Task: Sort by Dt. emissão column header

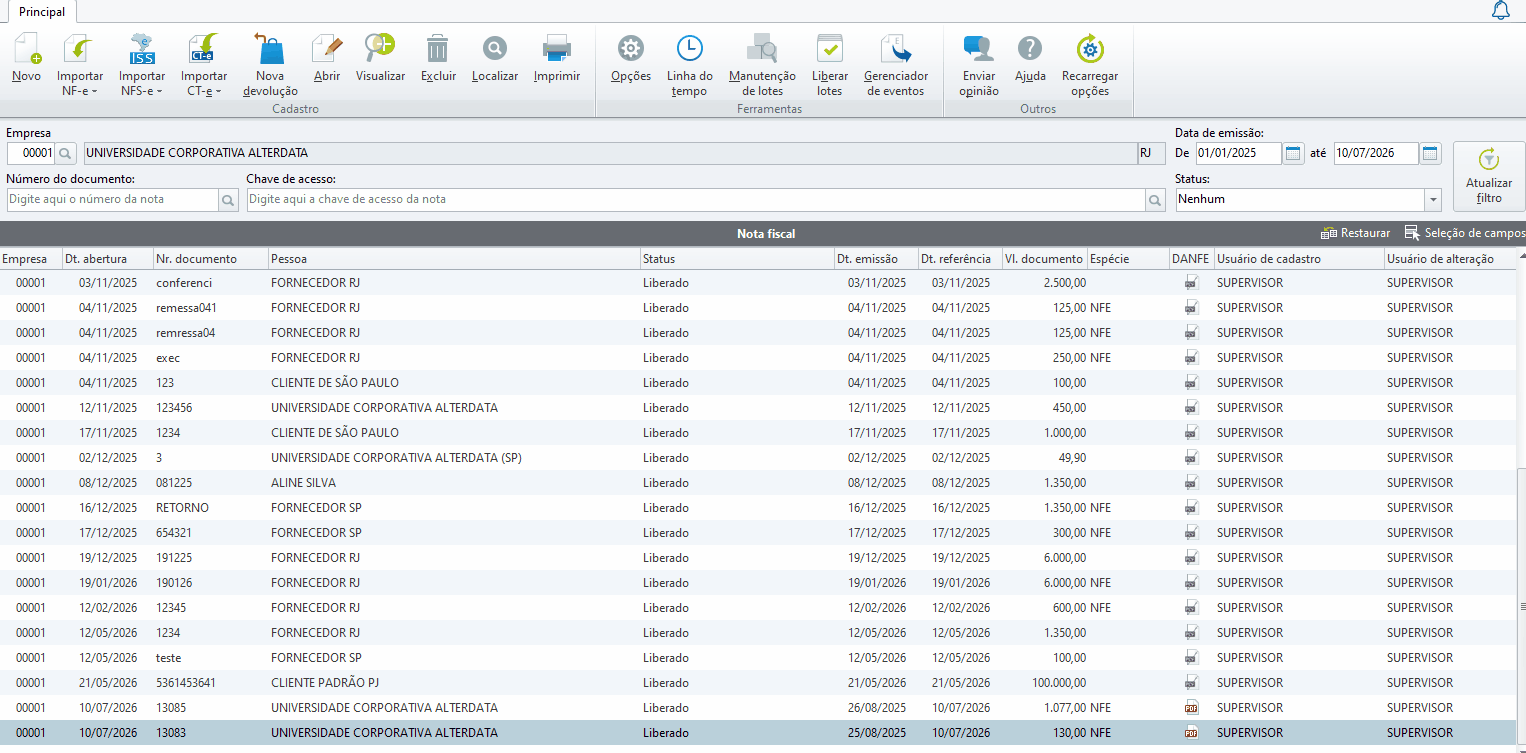Action: [876, 259]
